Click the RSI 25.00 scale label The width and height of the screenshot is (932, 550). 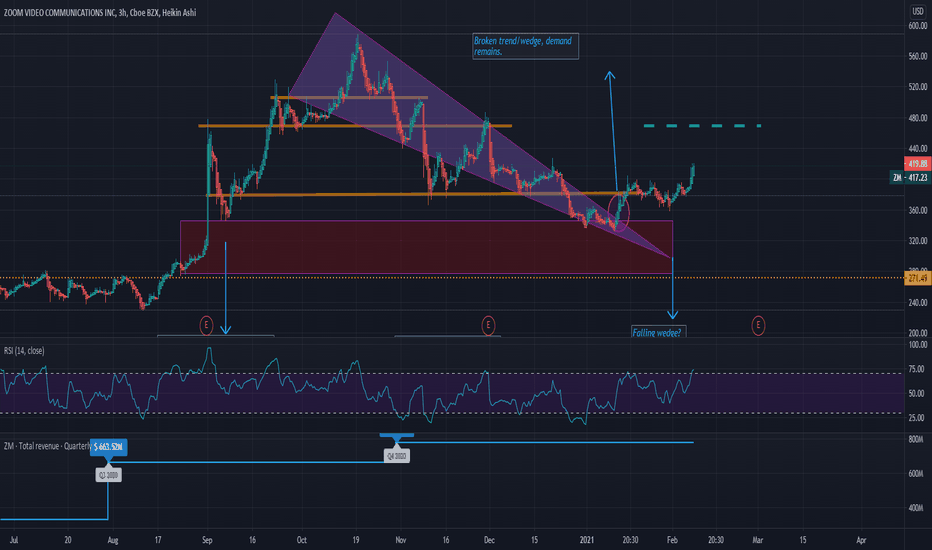pyautogui.click(x=917, y=418)
